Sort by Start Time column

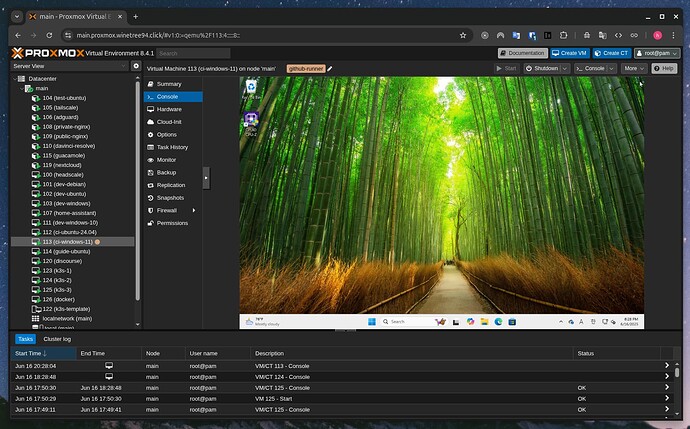tap(43, 353)
